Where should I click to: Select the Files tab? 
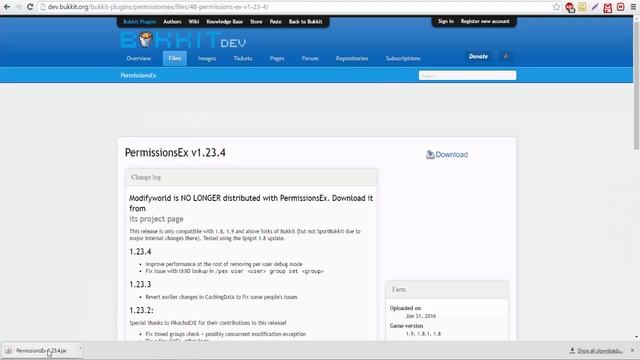(175, 58)
